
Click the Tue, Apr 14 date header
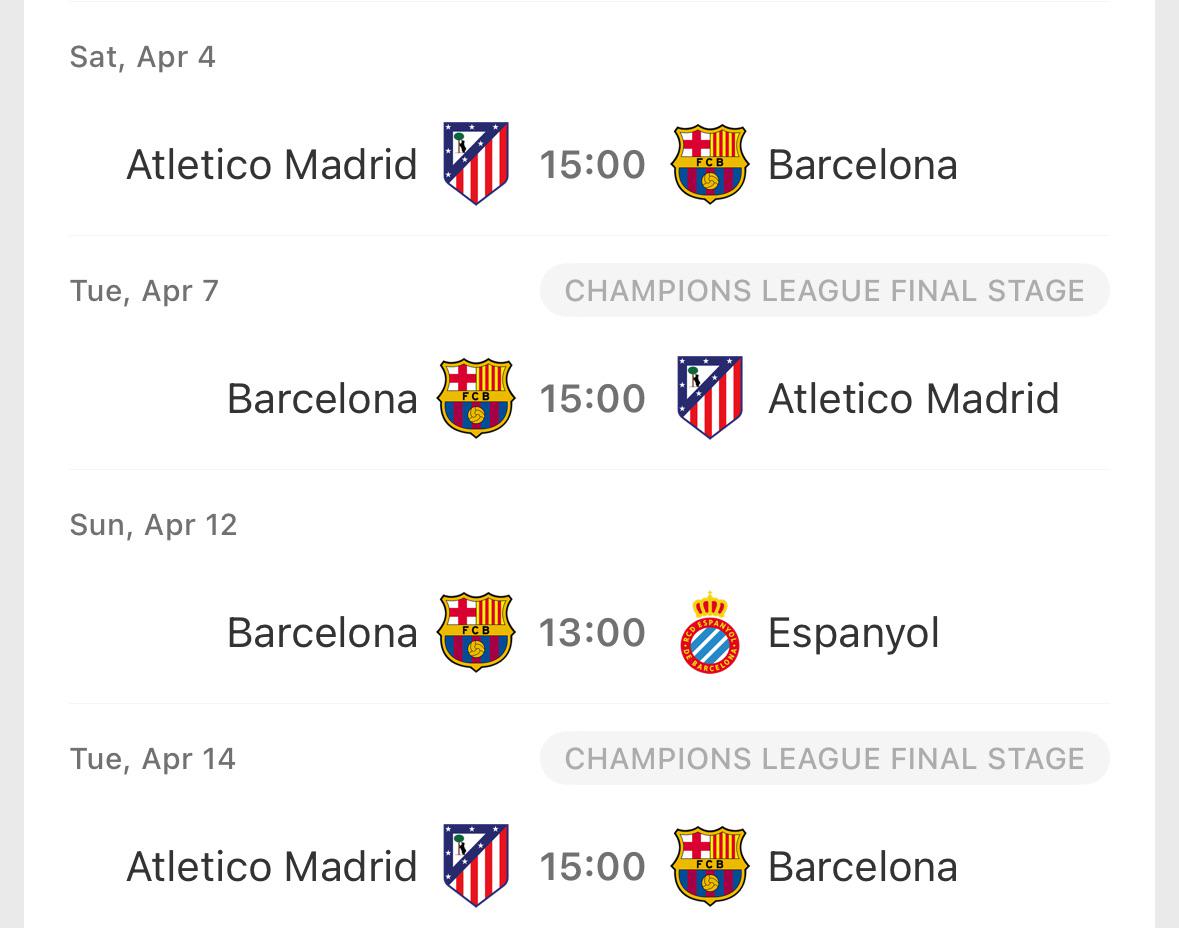pos(153,759)
